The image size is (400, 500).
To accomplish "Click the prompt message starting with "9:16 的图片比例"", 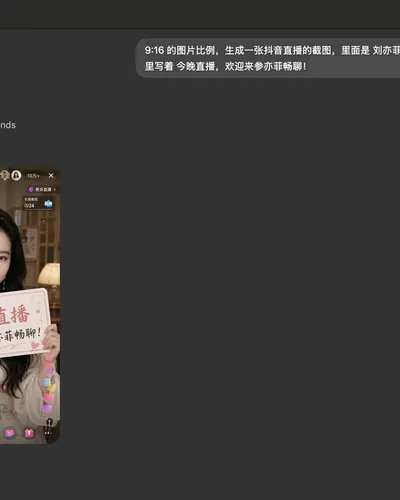I will pyautogui.click(x=268, y=58).
